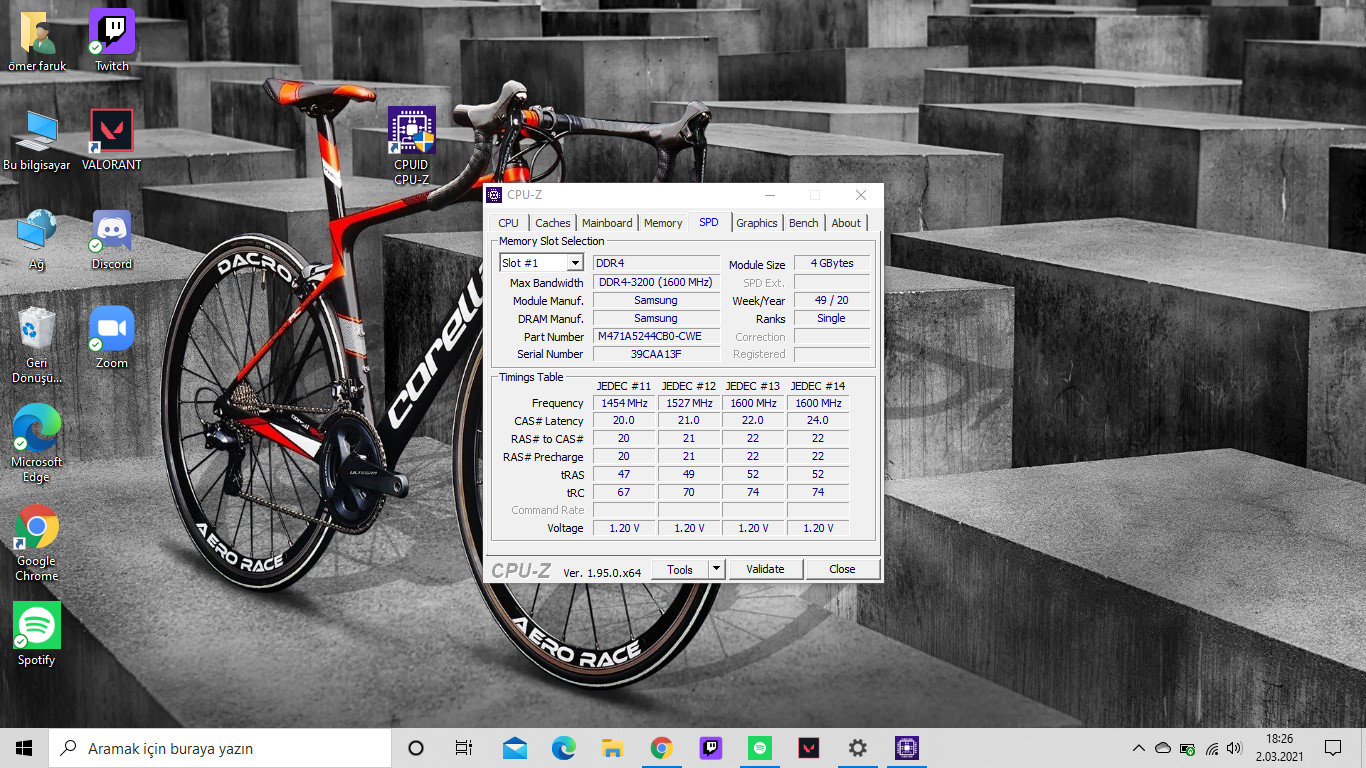The width and height of the screenshot is (1366, 768).
Task: Open the notification center icon
Action: 1332,748
